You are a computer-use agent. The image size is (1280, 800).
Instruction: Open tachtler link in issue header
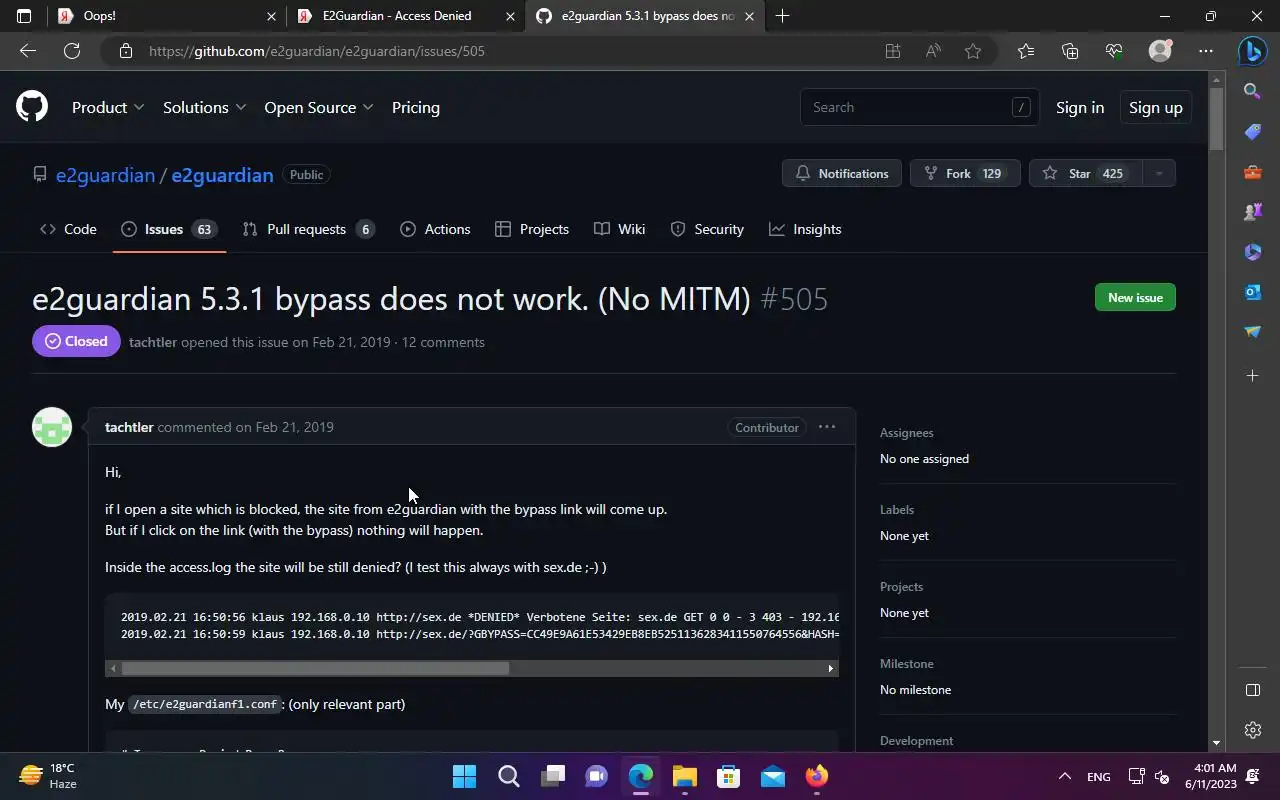(153, 342)
